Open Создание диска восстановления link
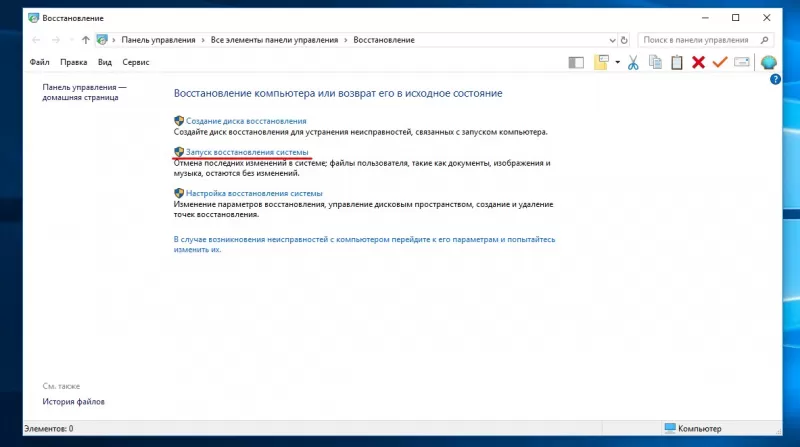The width and height of the screenshot is (800, 447). [246, 121]
